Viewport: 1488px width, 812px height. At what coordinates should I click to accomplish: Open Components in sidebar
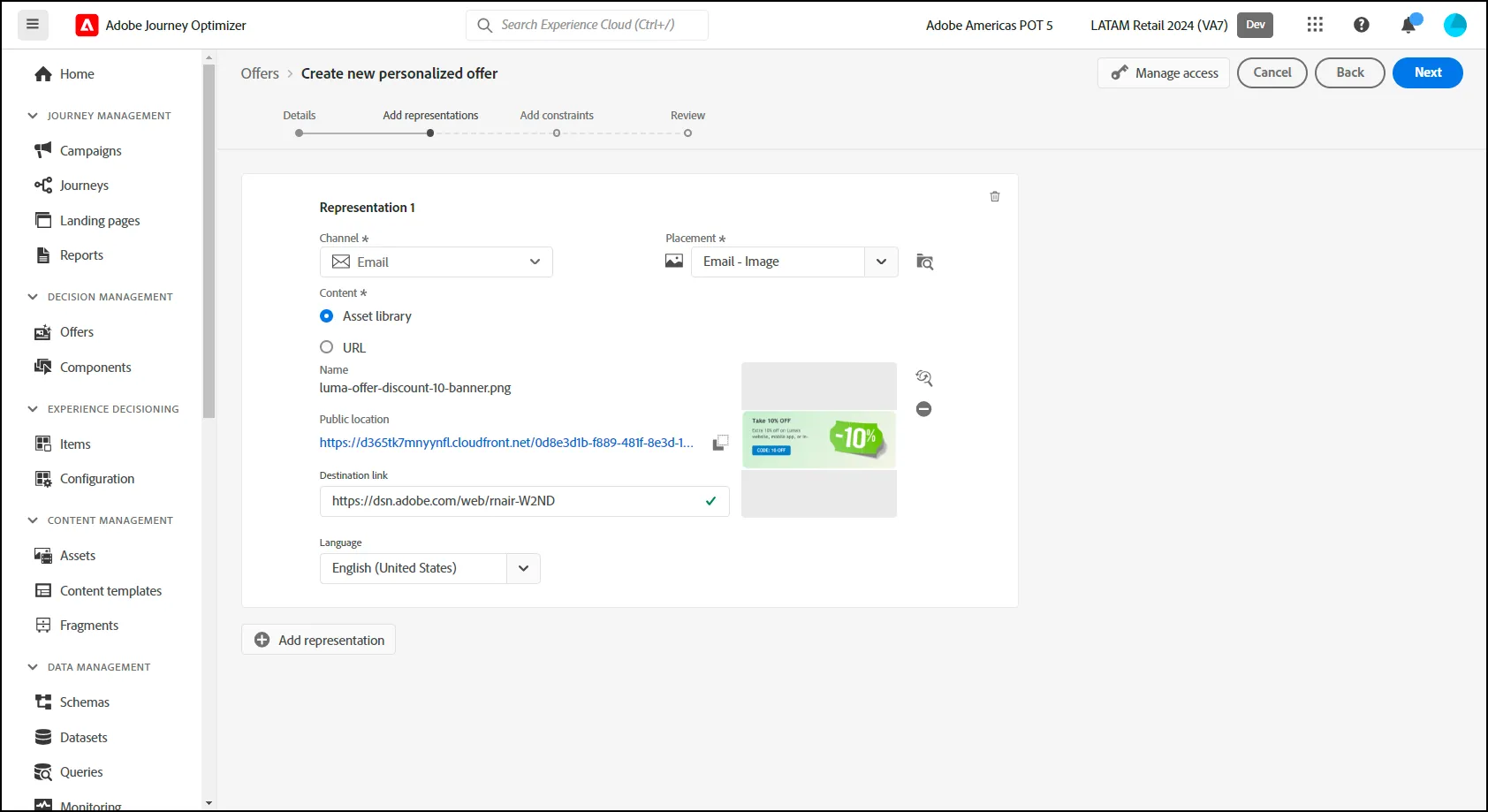tap(95, 368)
